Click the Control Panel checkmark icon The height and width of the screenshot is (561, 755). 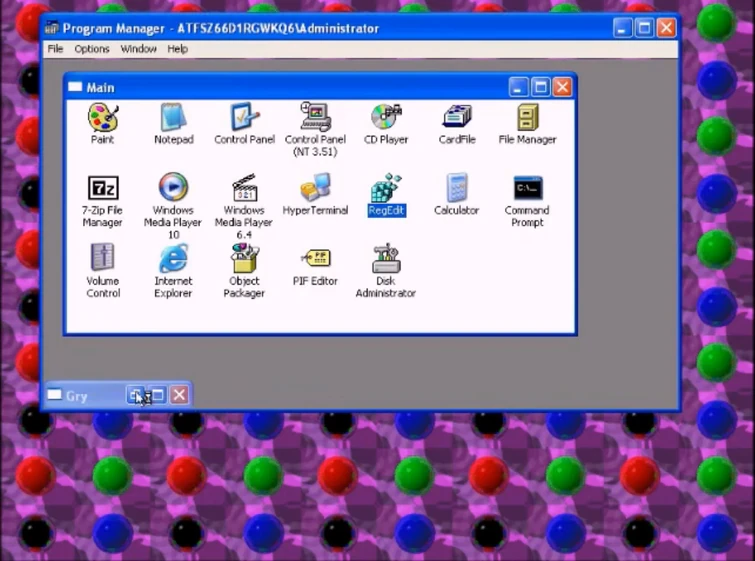[245, 117]
